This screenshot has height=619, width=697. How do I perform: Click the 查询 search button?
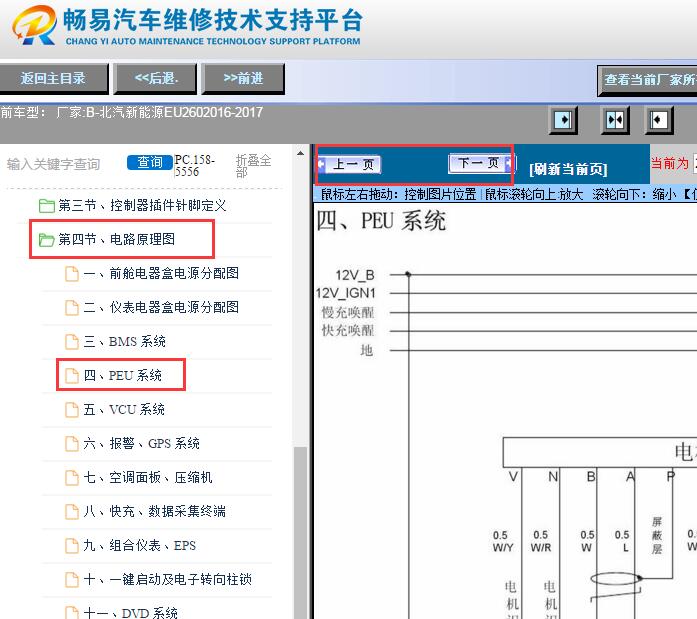(150, 163)
